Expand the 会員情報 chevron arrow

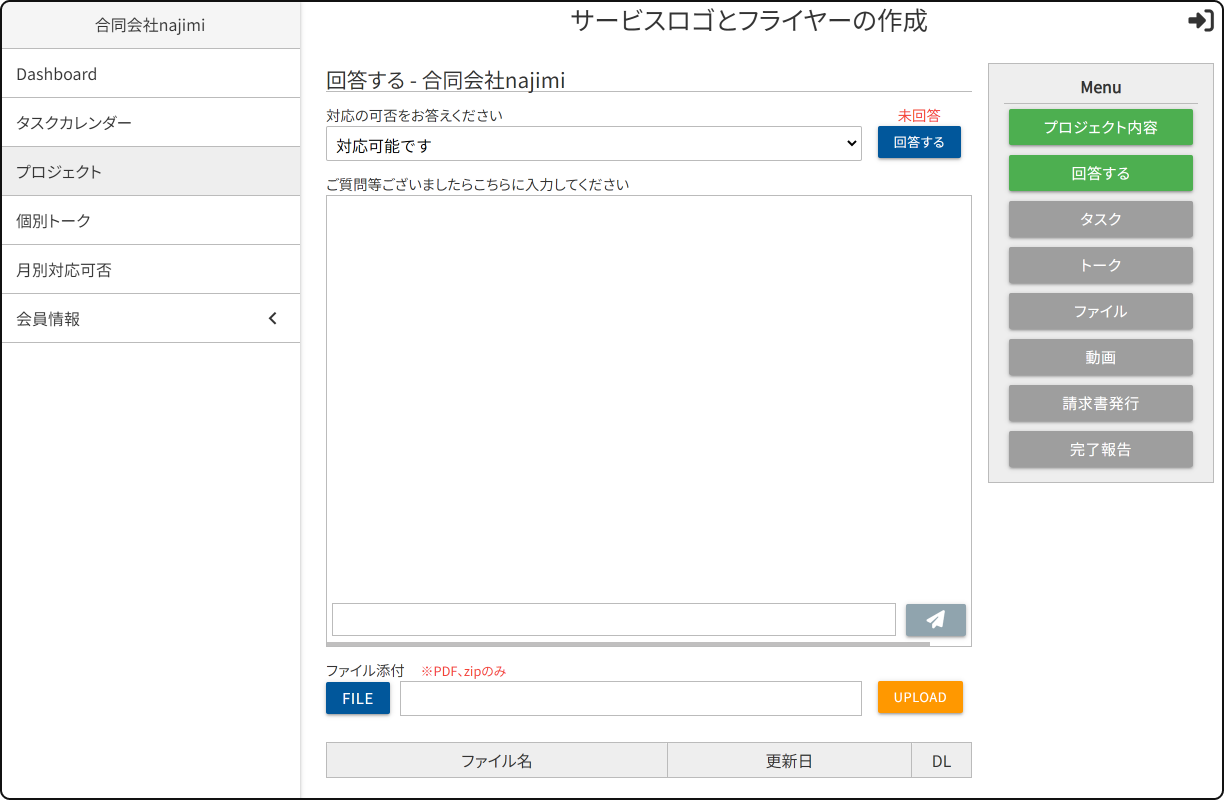273,319
